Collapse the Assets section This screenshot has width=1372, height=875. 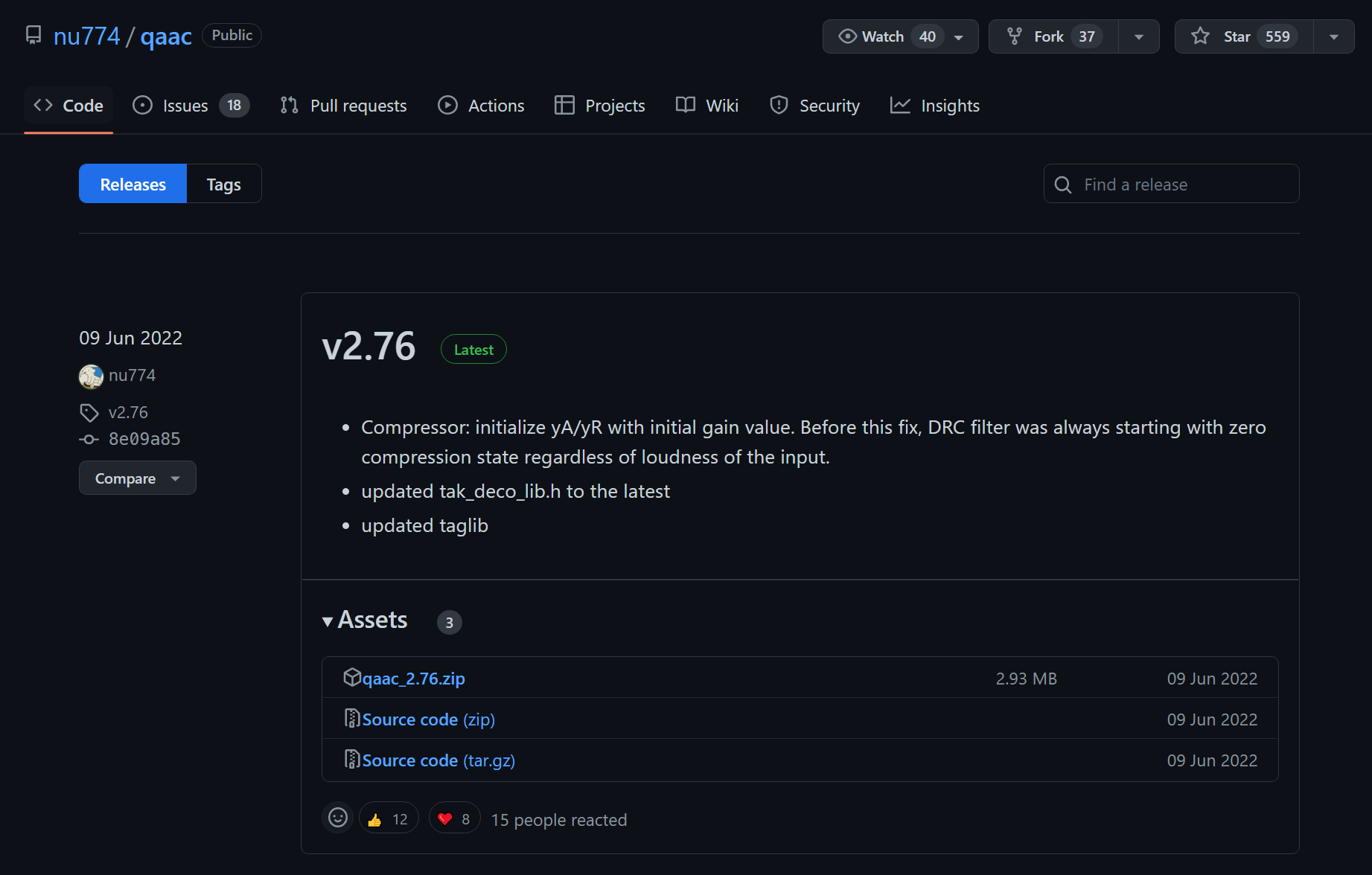pos(365,620)
